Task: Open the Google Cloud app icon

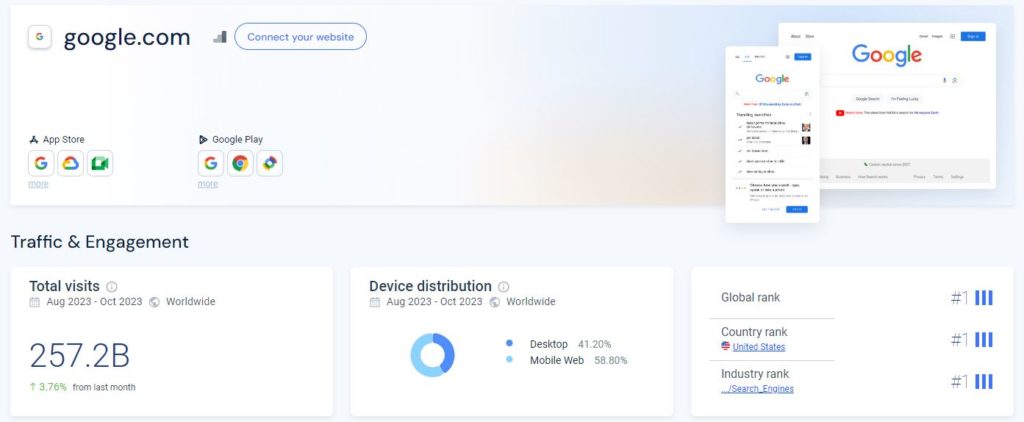Action: tap(71, 163)
